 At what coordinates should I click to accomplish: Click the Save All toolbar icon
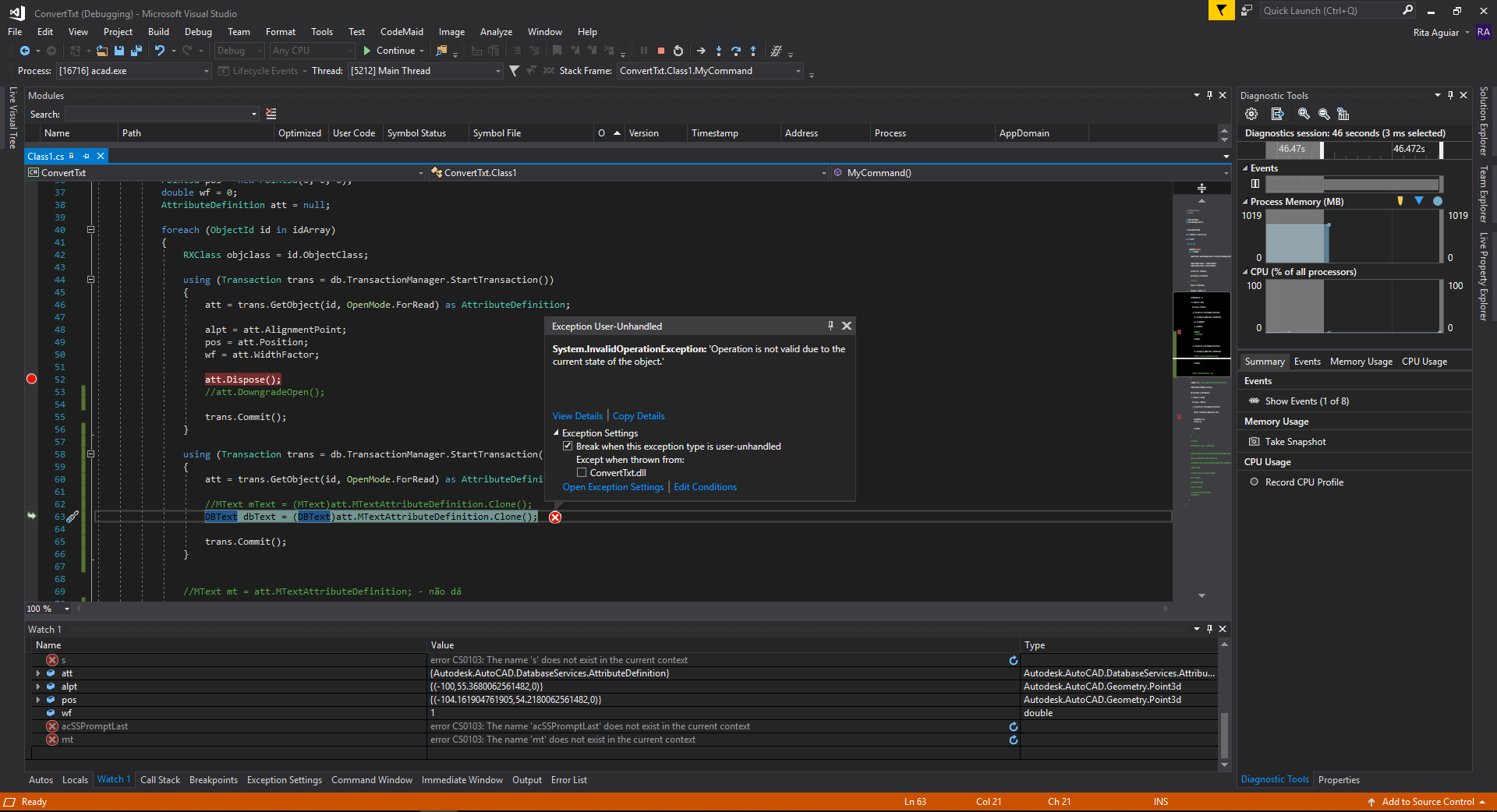[136, 51]
